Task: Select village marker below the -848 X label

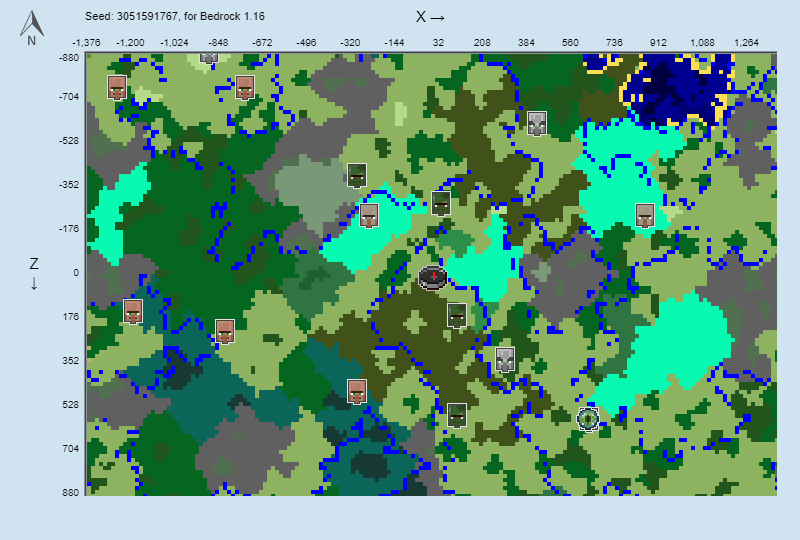Action: click(245, 87)
